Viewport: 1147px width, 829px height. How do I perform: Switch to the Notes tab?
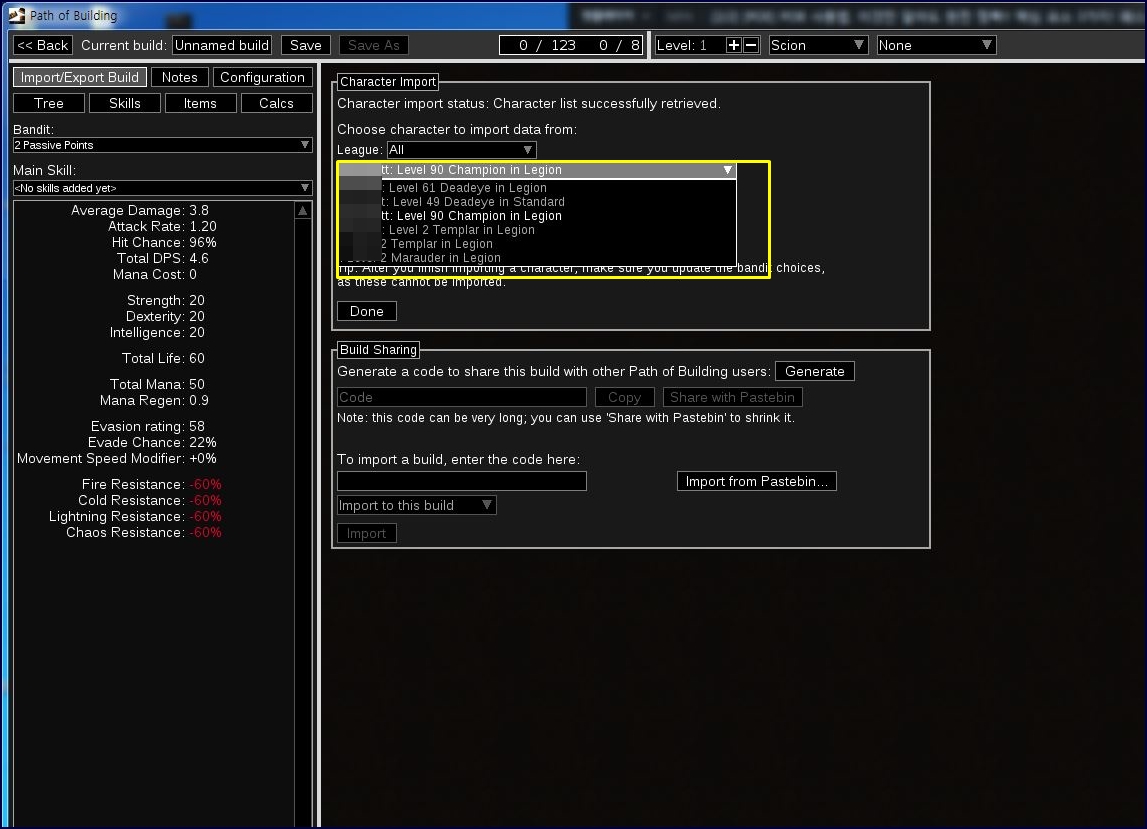coord(180,78)
